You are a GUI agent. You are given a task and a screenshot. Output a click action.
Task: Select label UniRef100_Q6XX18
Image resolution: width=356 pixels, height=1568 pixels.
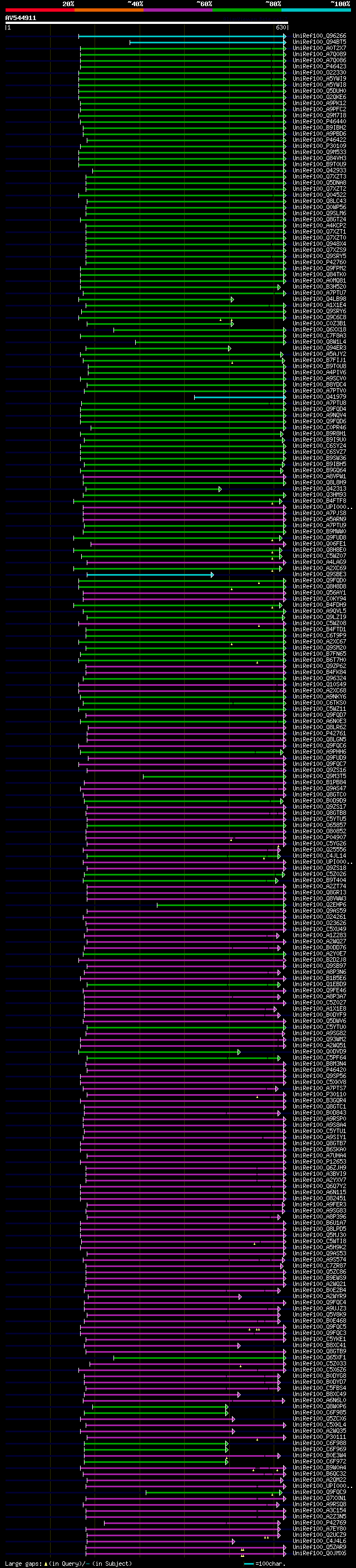coord(319,329)
